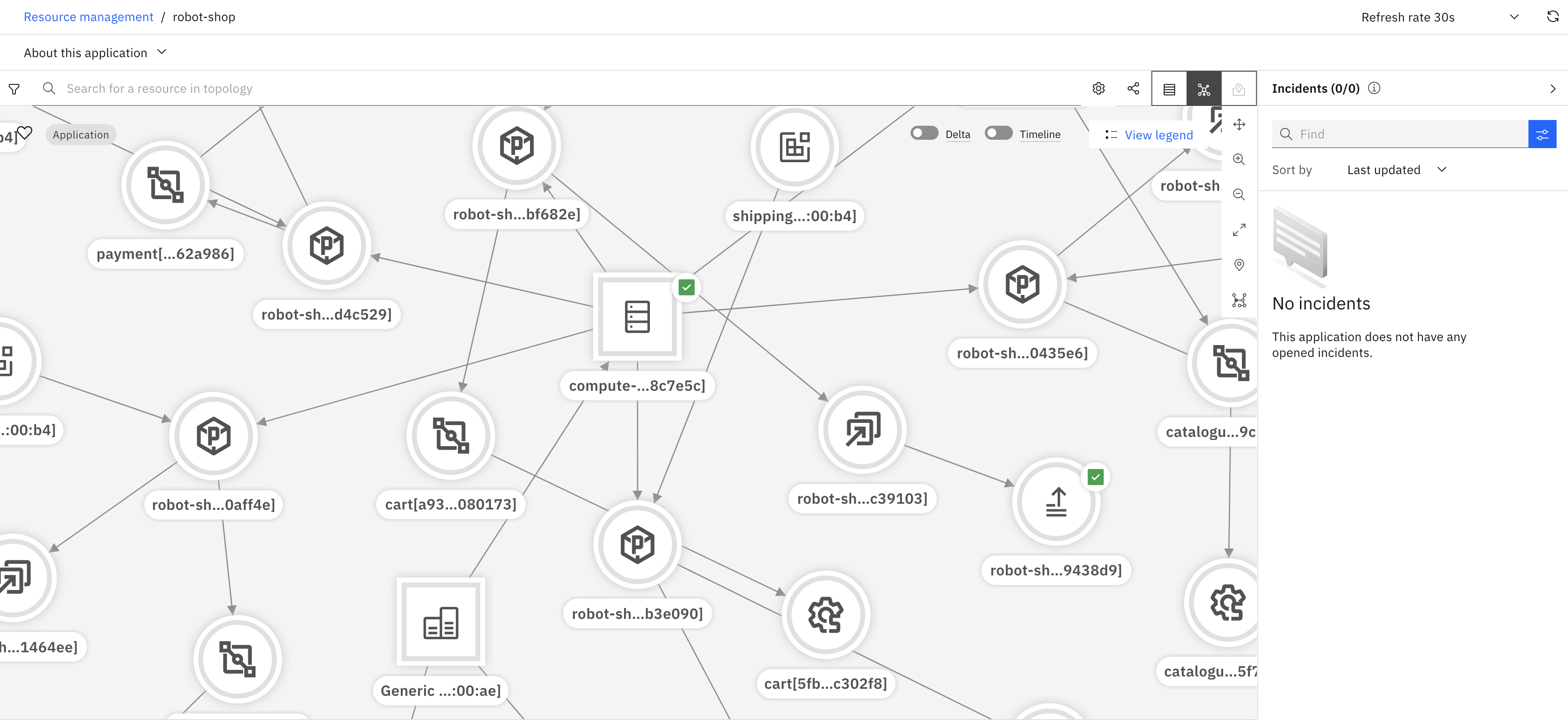Click the payment[...62a986] label
1568x720 pixels.
click(x=166, y=253)
